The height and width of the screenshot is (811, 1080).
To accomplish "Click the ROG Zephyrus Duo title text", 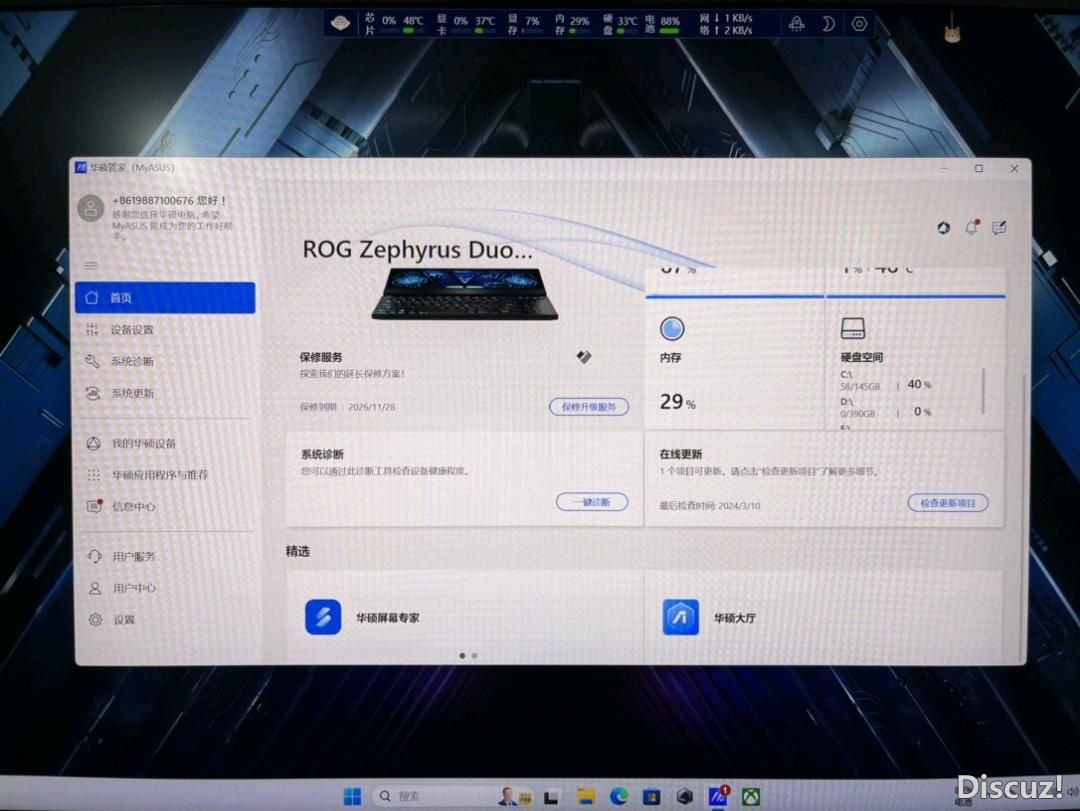I will pyautogui.click(x=417, y=249).
